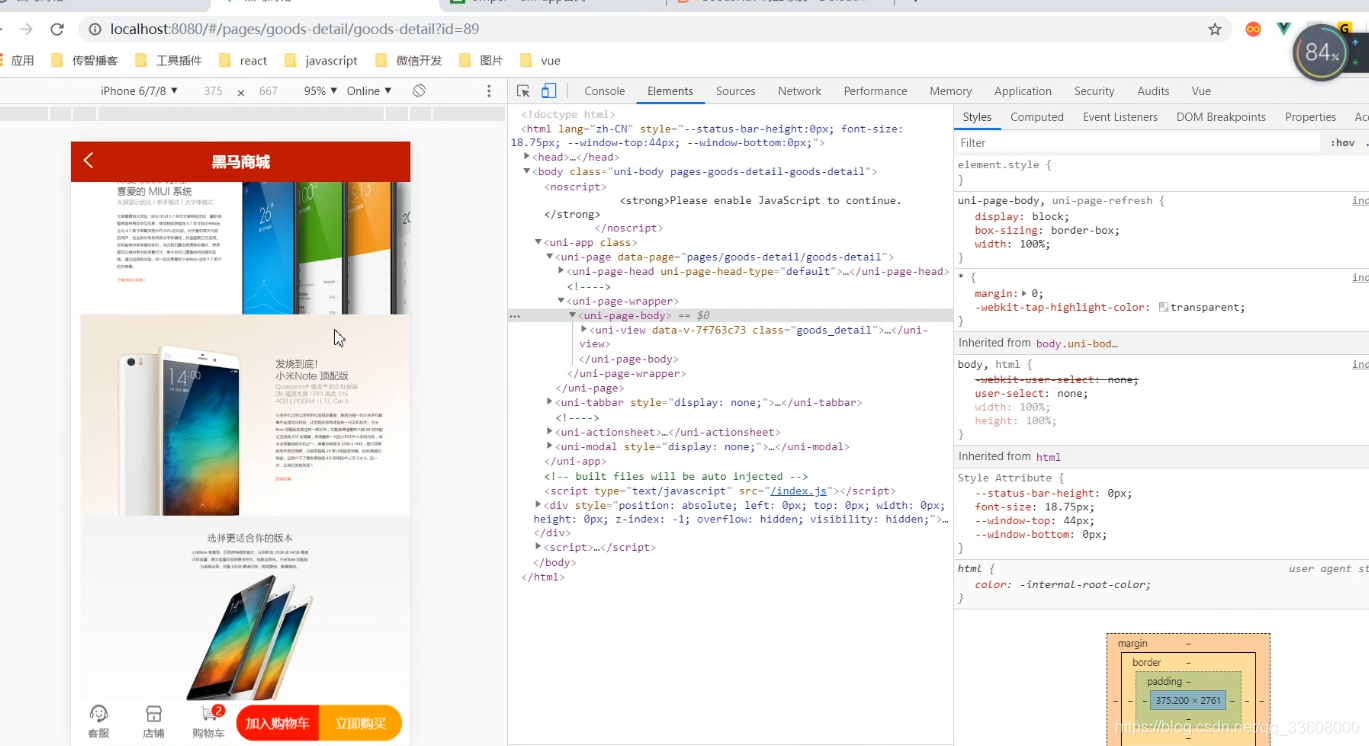Open the Vue devtools extension icon

click(1283, 29)
